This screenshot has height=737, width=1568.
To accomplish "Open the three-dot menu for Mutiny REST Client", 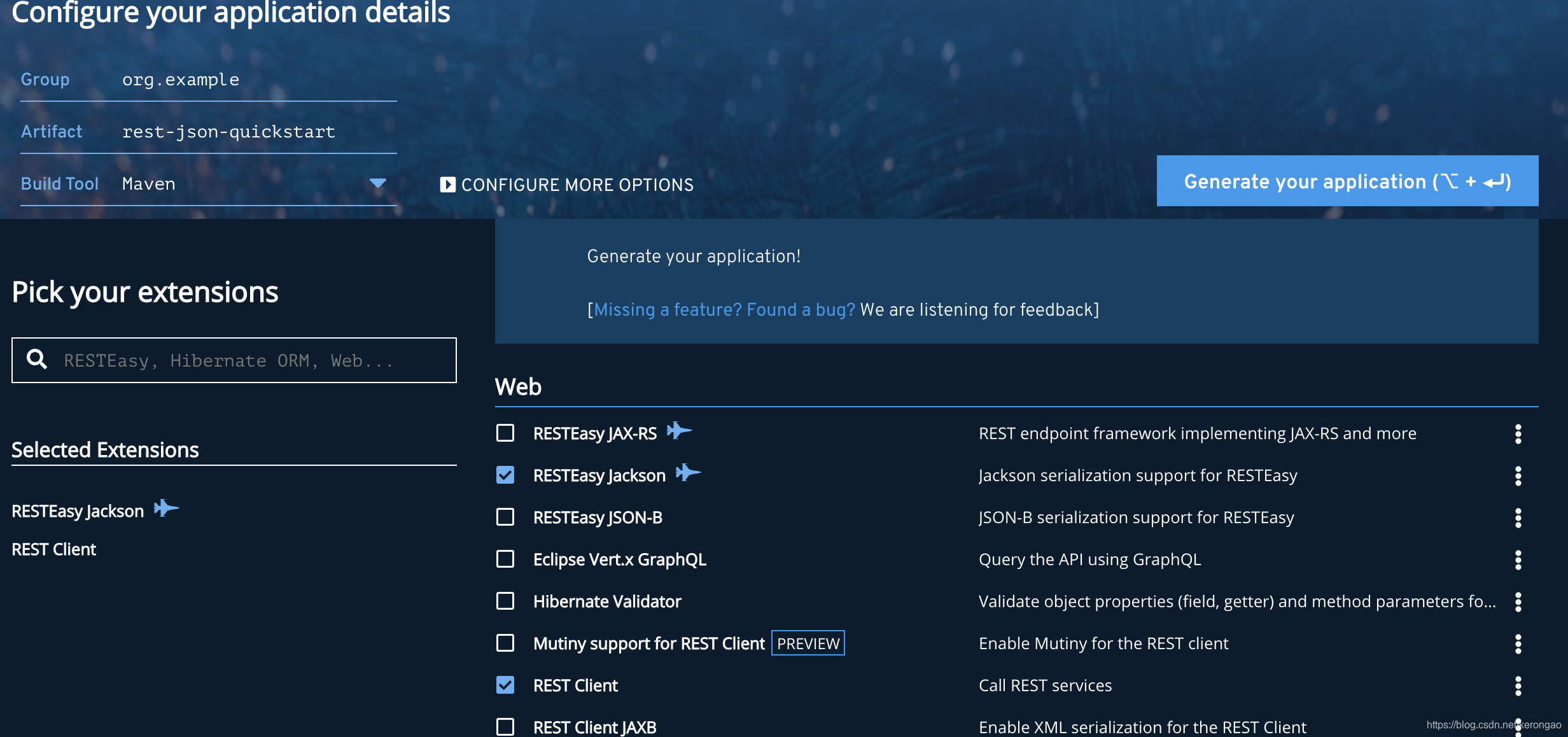I will 1518,644.
